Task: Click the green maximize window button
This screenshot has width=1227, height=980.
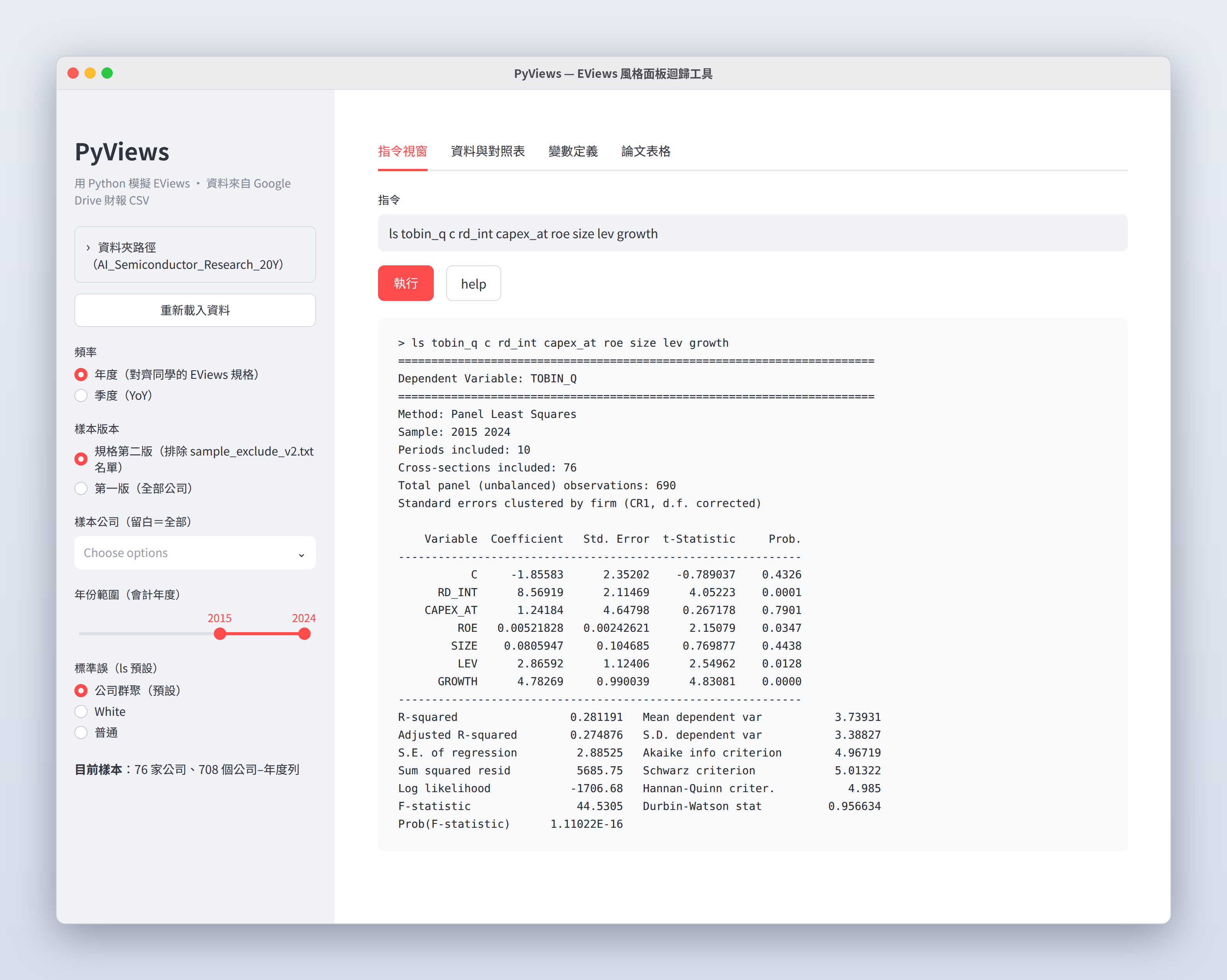Action: (107, 73)
